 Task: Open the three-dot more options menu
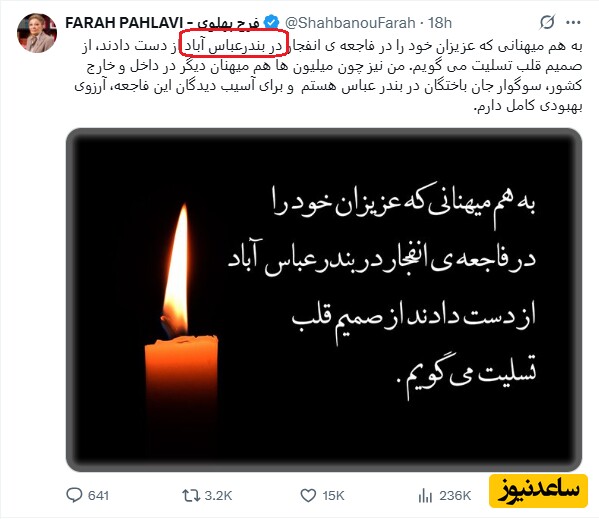point(573,23)
